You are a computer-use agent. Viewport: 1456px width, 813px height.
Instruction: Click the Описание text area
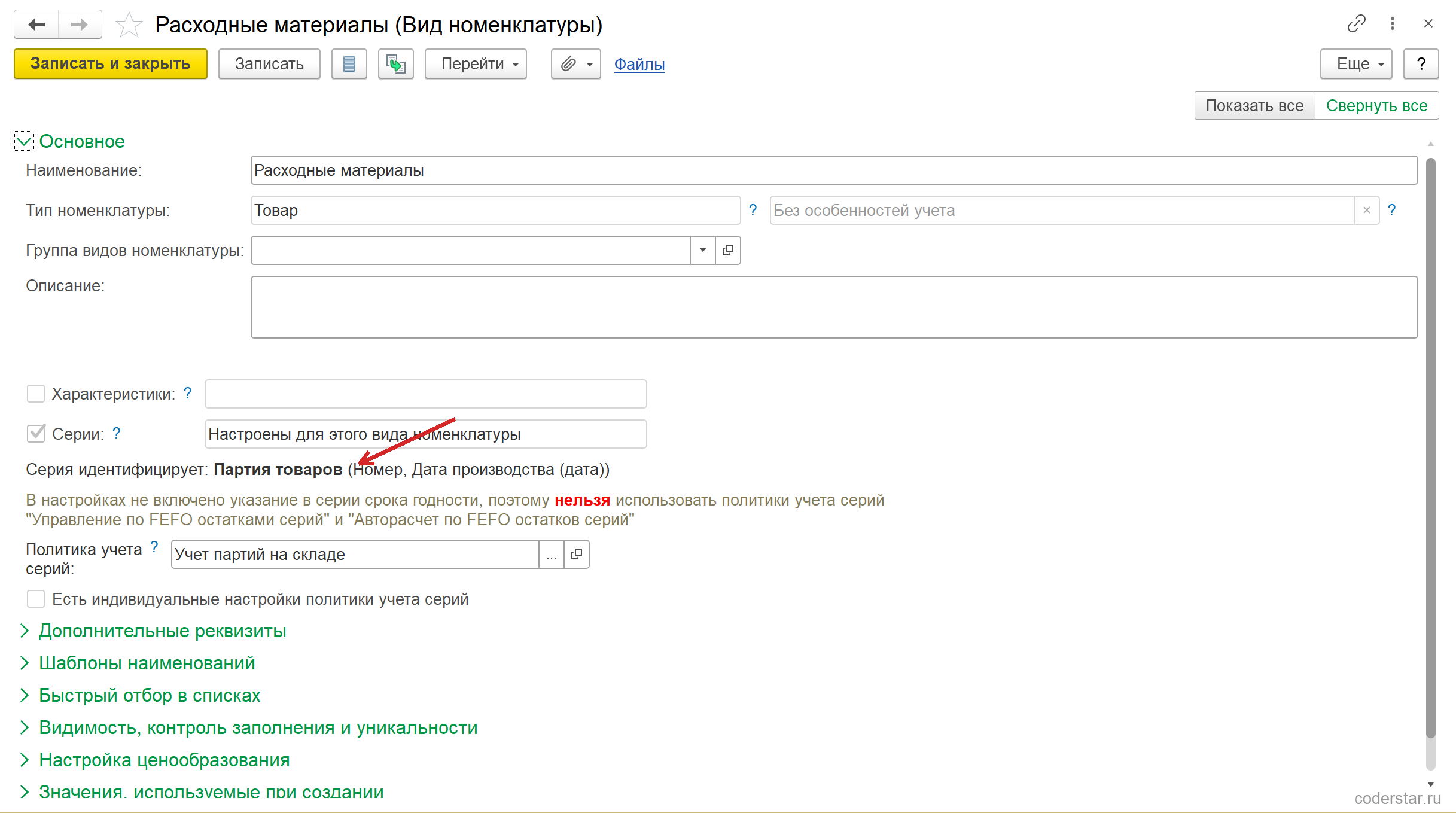(x=834, y=307)
